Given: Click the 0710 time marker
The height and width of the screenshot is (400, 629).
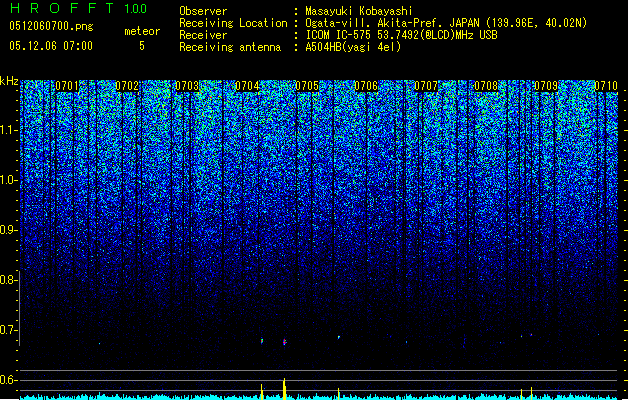Looking at the screenshot, I should click(x=606, y=86).
